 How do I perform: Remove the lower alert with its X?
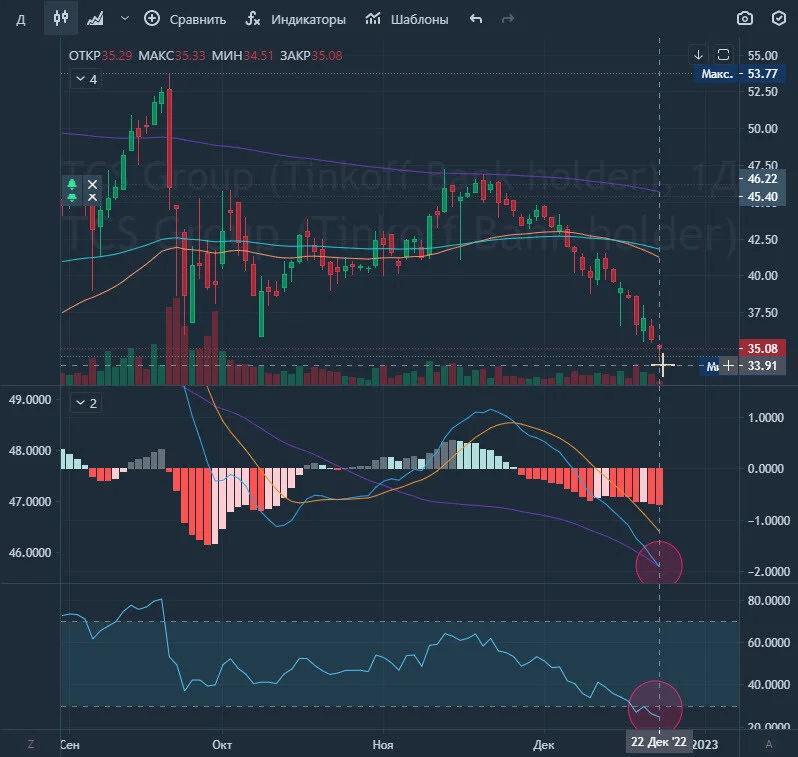coord(92,198)
